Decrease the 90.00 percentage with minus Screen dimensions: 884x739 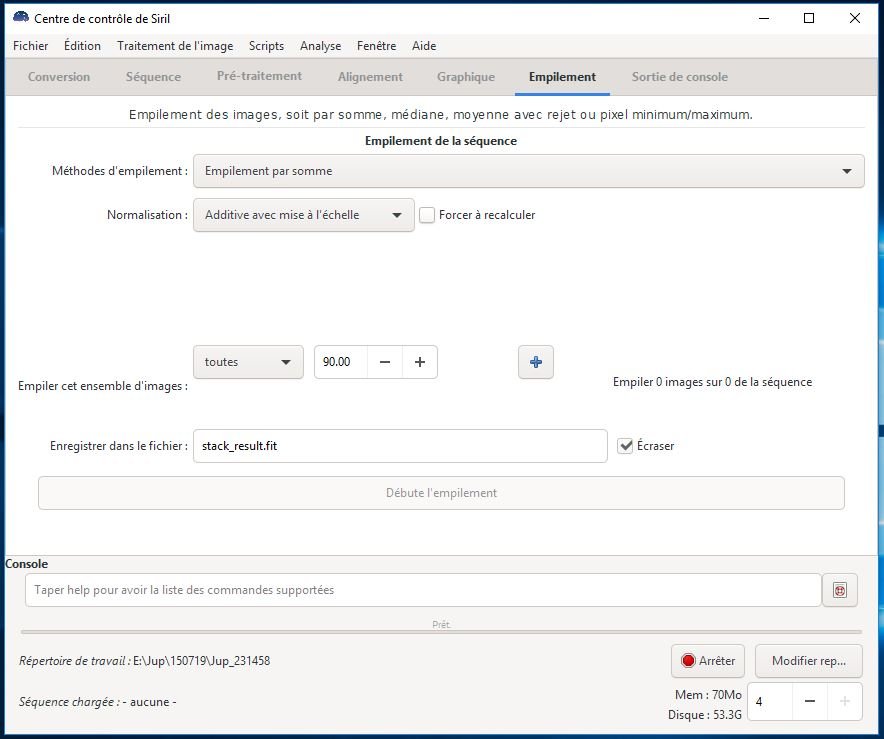384,362
